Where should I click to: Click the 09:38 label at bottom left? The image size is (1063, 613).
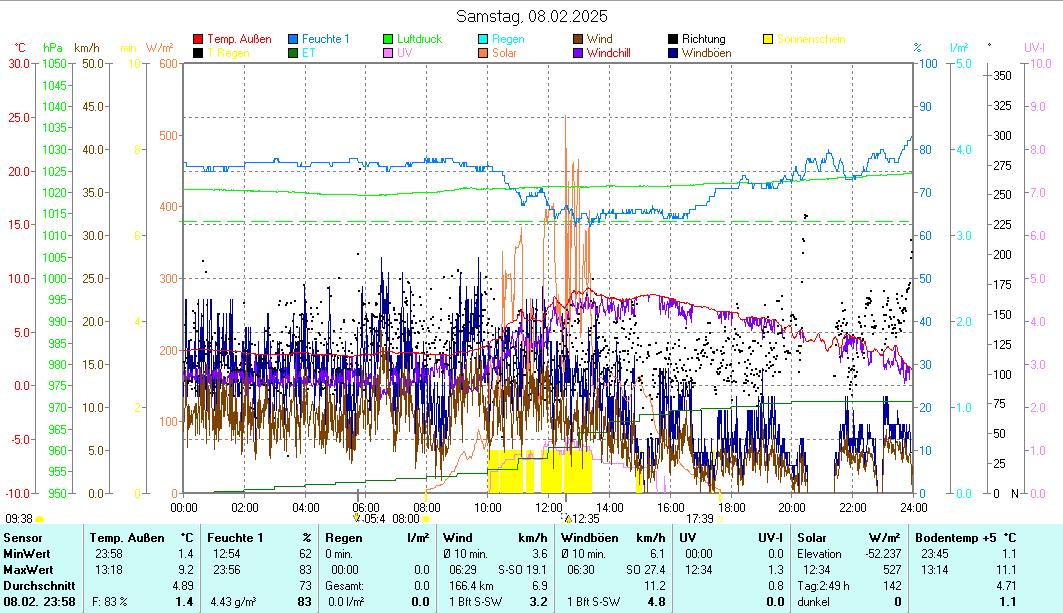pos(18,518)
